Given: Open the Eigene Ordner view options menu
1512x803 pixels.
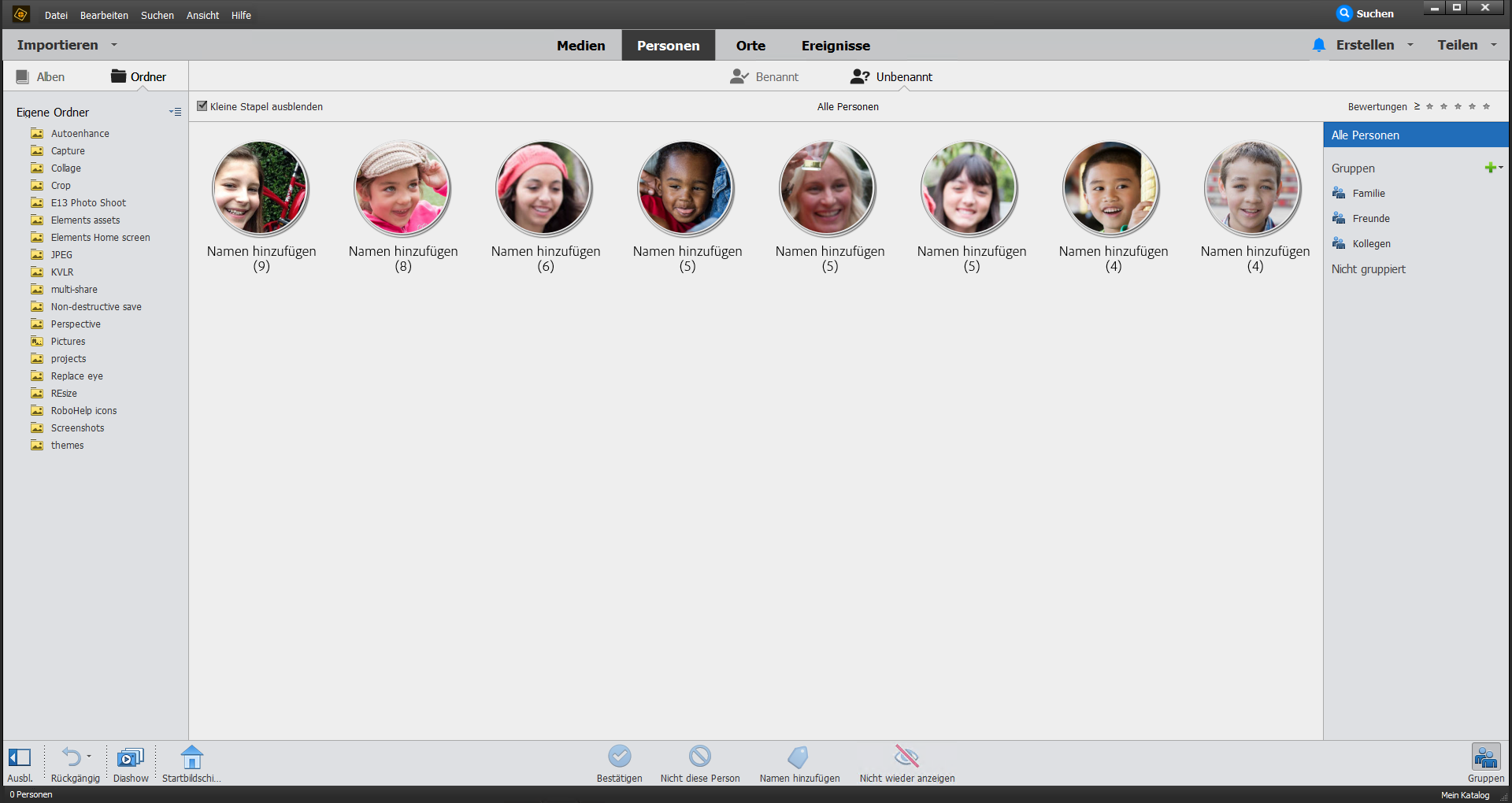Looking at the screenshot, I should click(175, 112).
